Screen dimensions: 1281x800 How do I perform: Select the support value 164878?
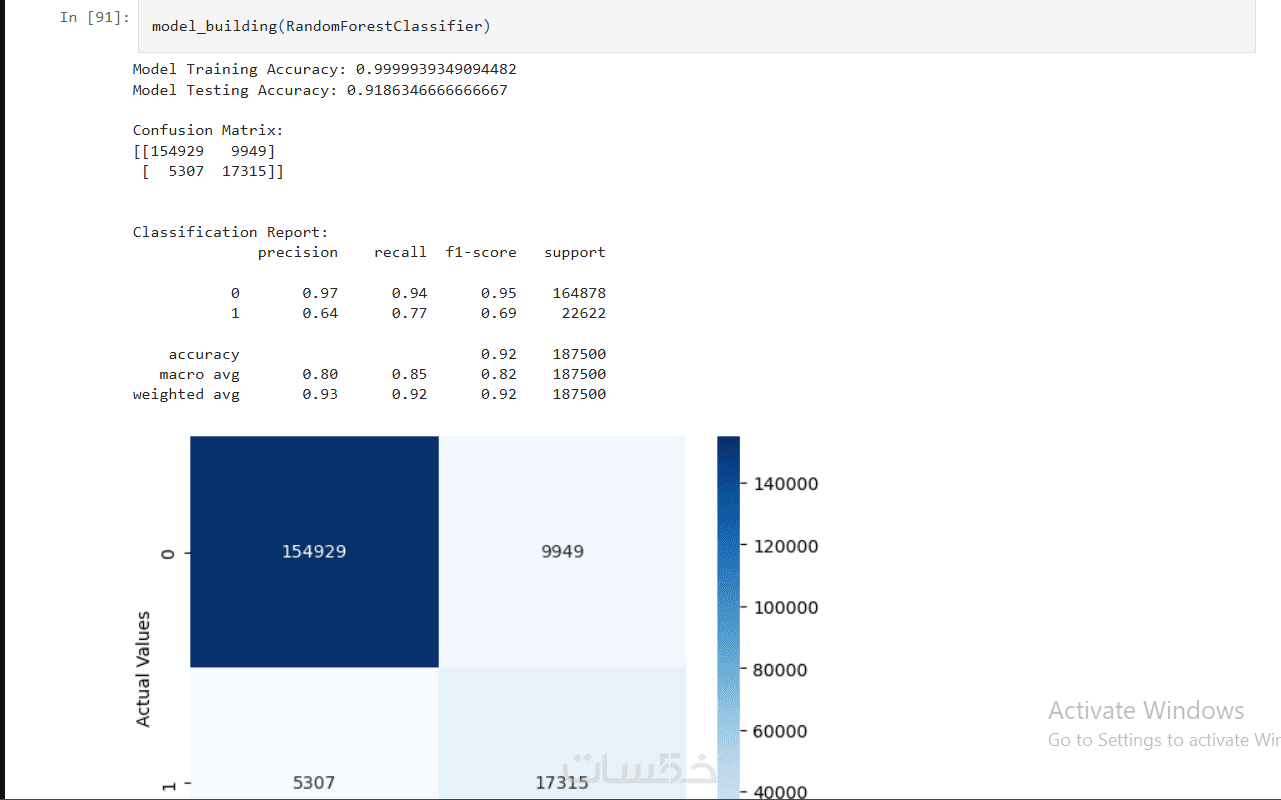(579, 293)
